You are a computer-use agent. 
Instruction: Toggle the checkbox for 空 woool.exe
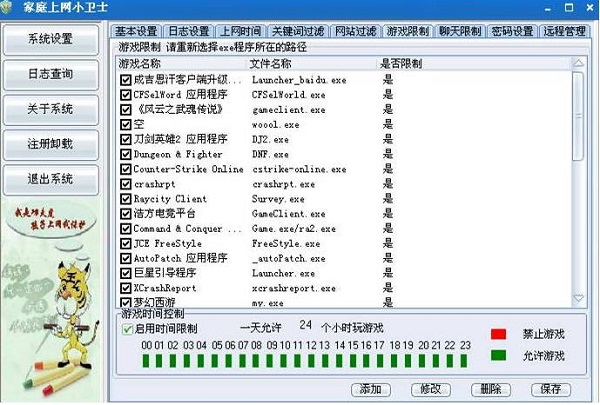[x=126, y=125]
